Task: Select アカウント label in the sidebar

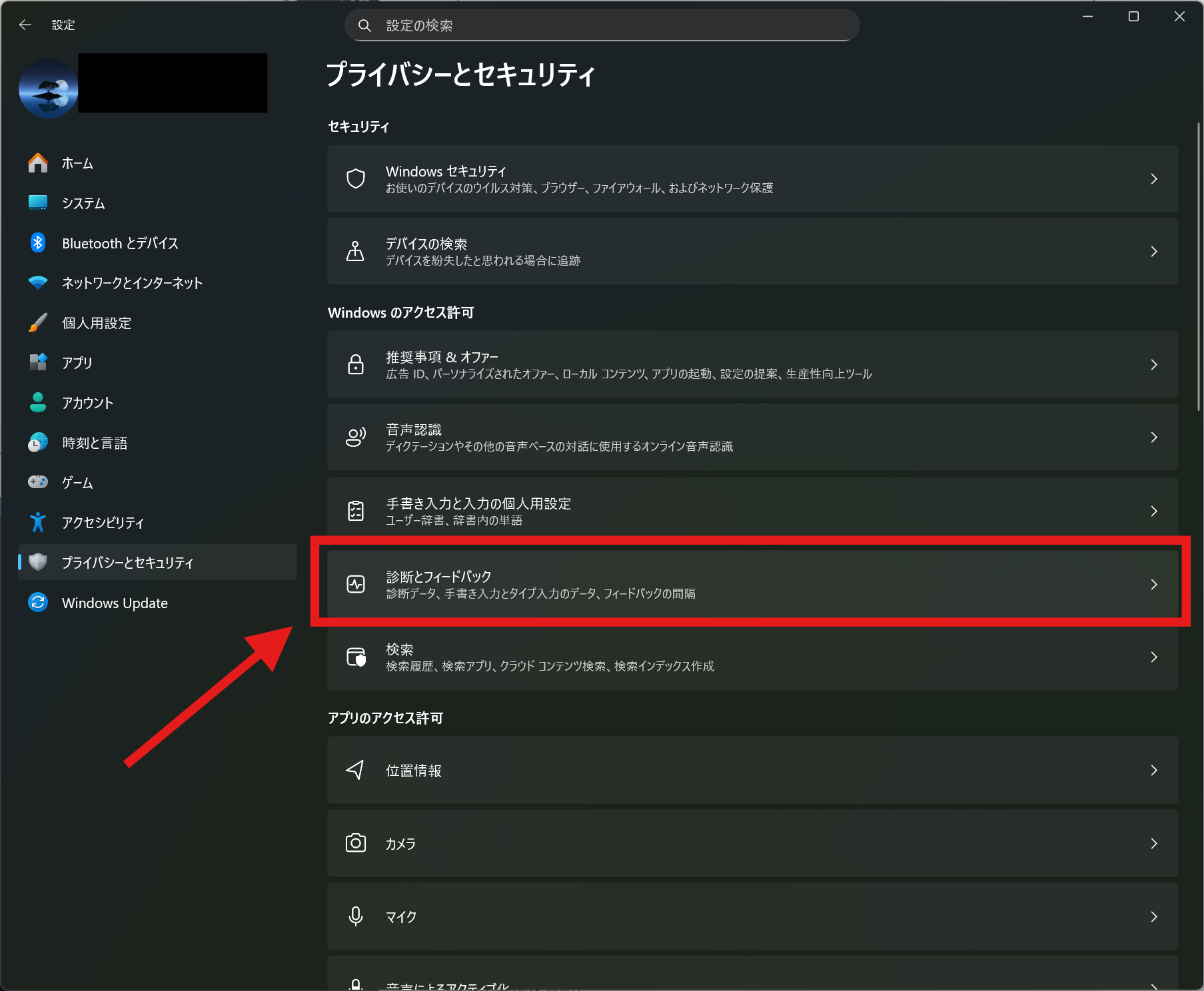Action: coord(88,403)
